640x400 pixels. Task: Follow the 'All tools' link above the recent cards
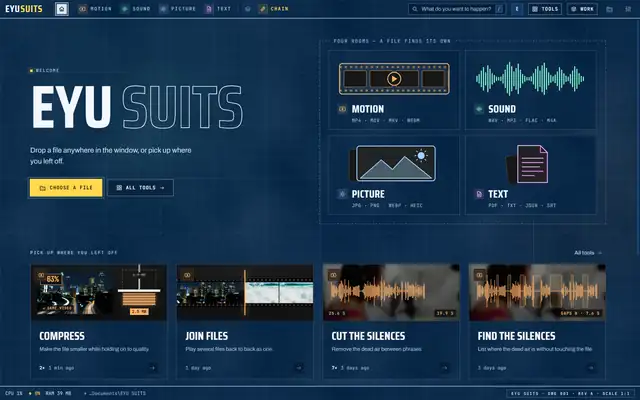(x=588, y=253)
